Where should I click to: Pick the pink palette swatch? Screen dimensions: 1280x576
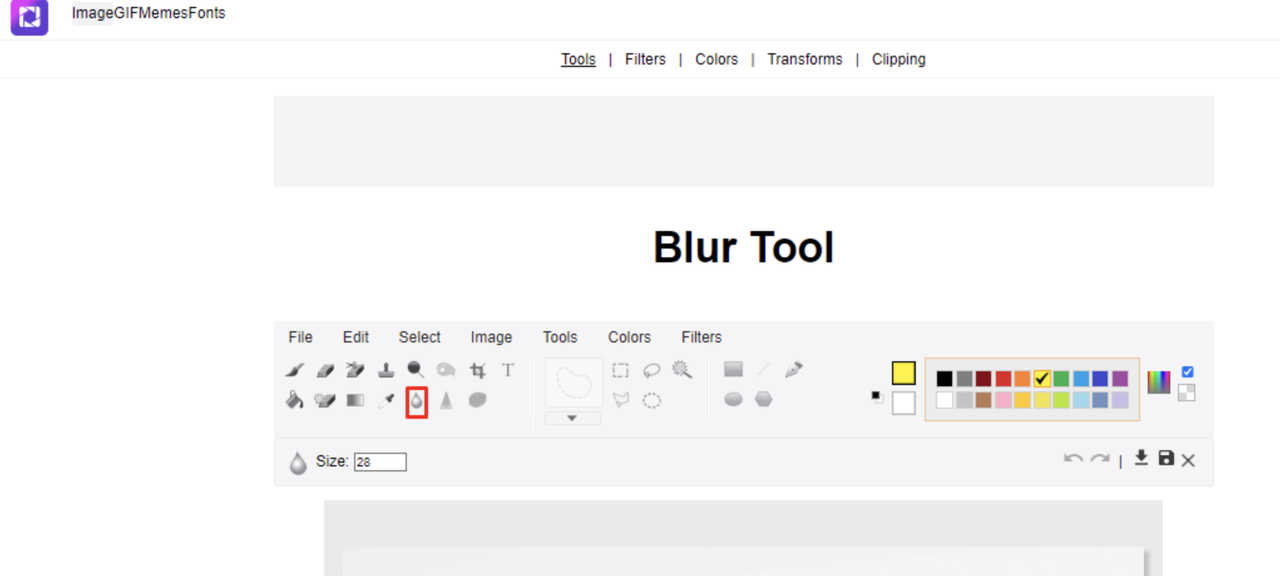pos(1003,400)
